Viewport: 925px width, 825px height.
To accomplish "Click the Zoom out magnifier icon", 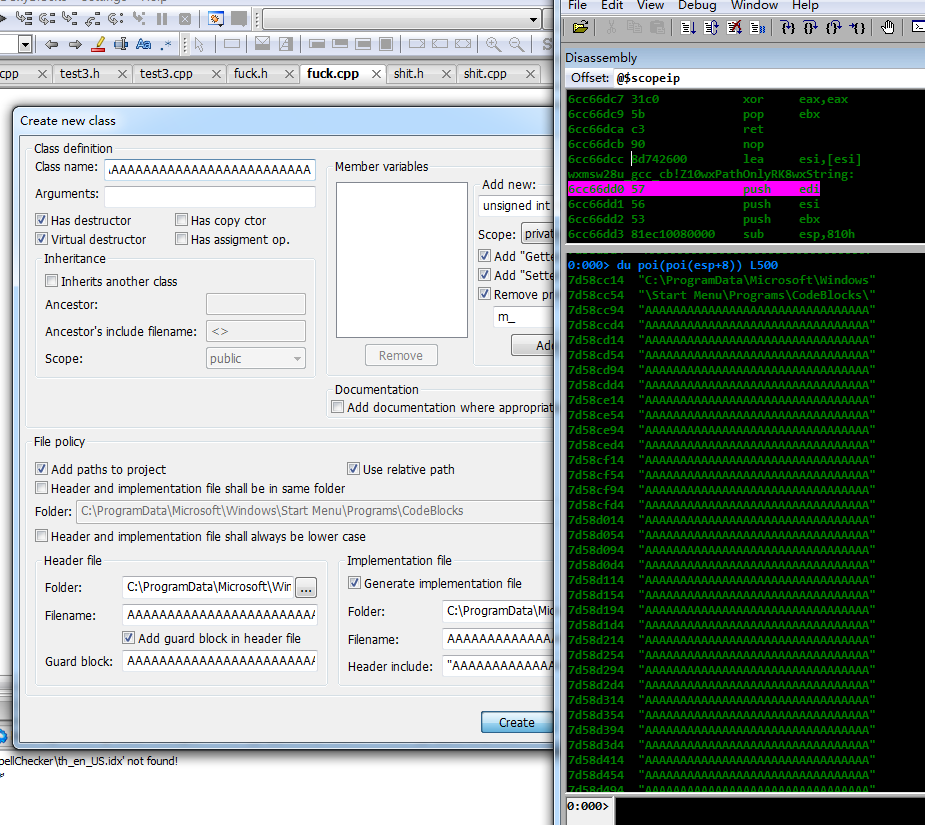I will point(516,44).
